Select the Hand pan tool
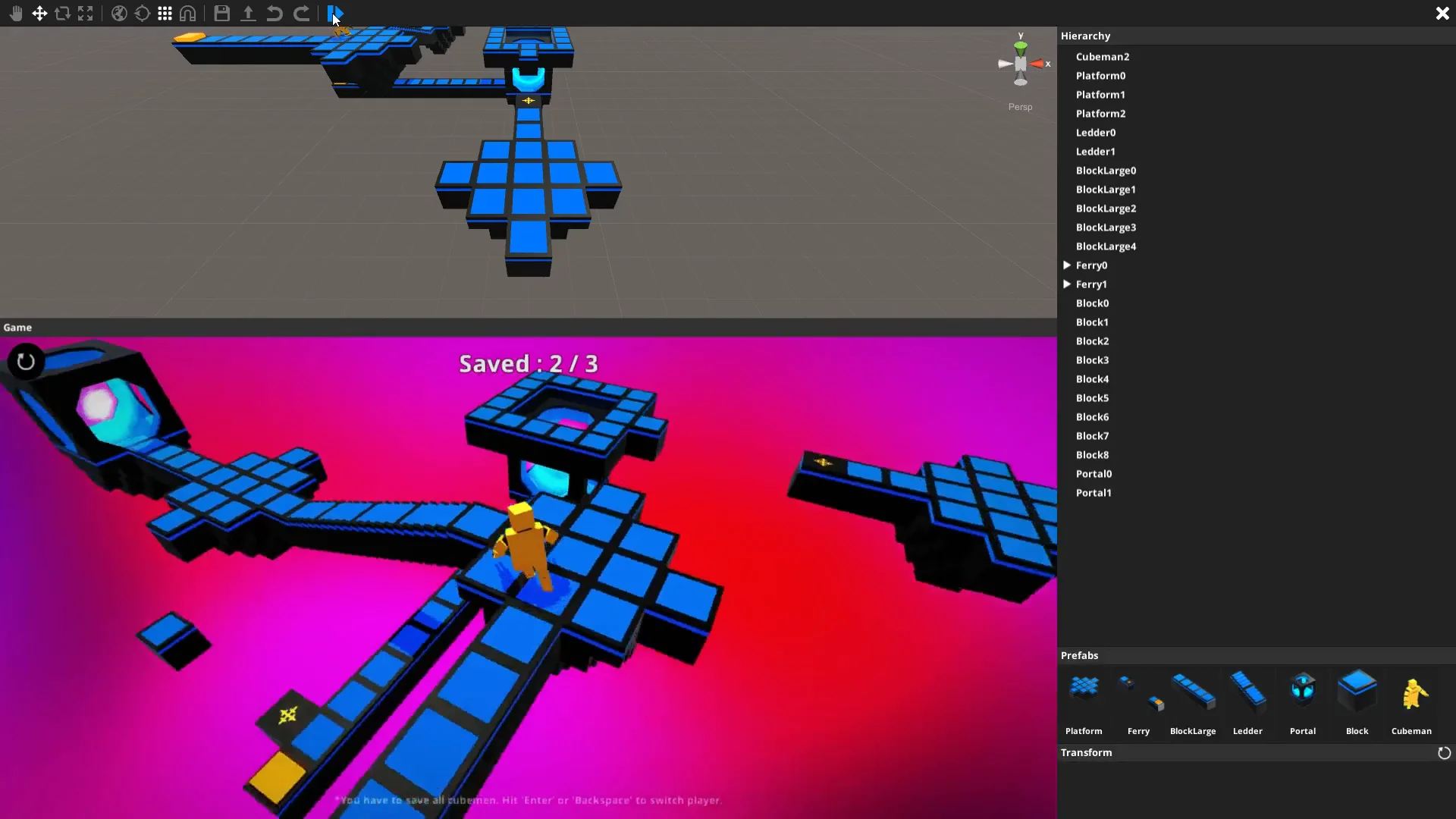The height and width of the screenshot is (819, 1456). pyautogui.click(x=16, y=13)
